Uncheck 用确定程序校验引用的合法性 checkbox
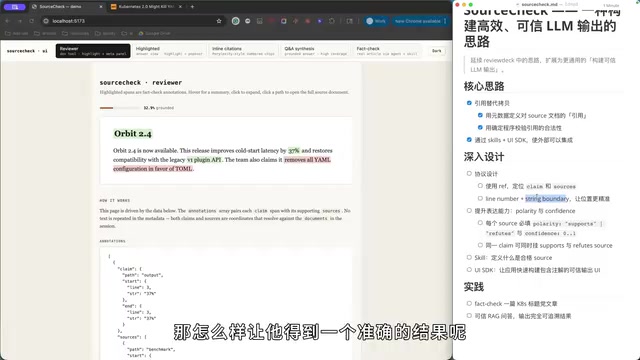The image size is (640, 360). coord(480,127)
